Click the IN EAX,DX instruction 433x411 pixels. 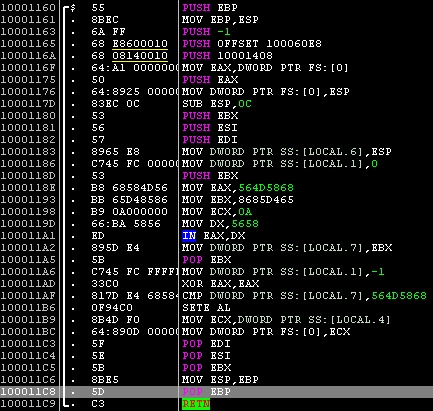tap(214, 236)
